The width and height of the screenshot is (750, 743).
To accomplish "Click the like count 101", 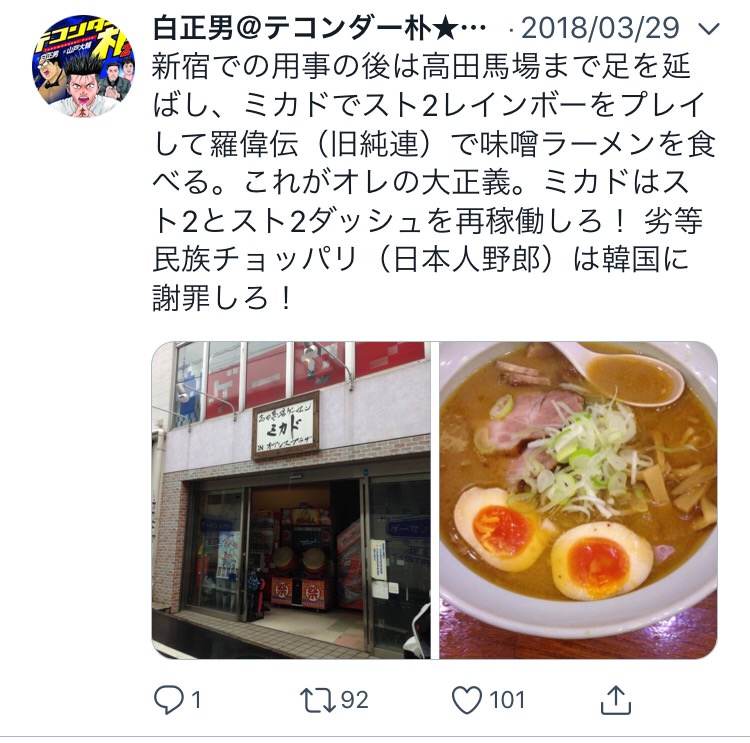I will click(507, 700).
